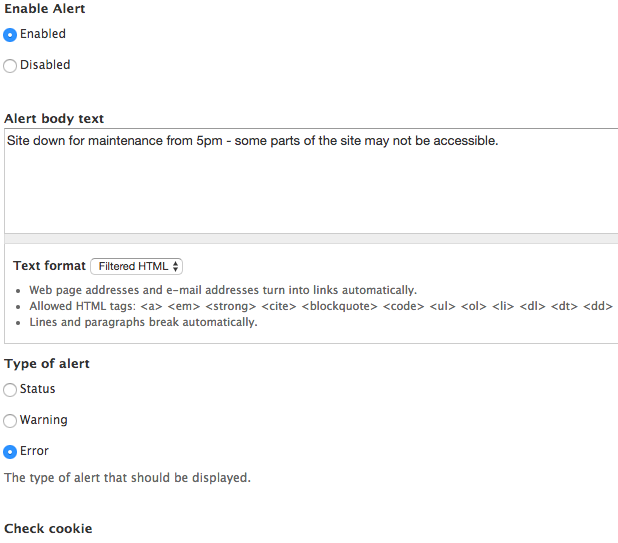Click the alert type description text
The image size is (618, 543).
tap(127, 478)
